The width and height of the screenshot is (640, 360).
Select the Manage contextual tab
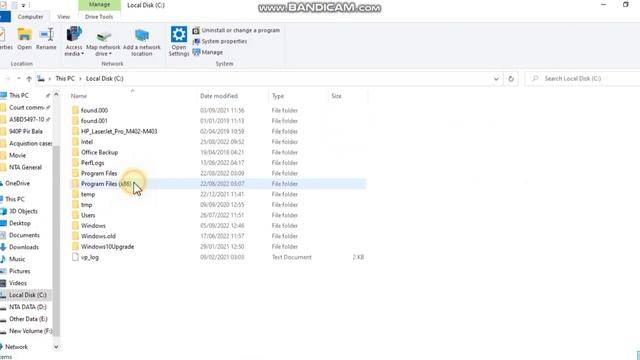tap(100, 4)
